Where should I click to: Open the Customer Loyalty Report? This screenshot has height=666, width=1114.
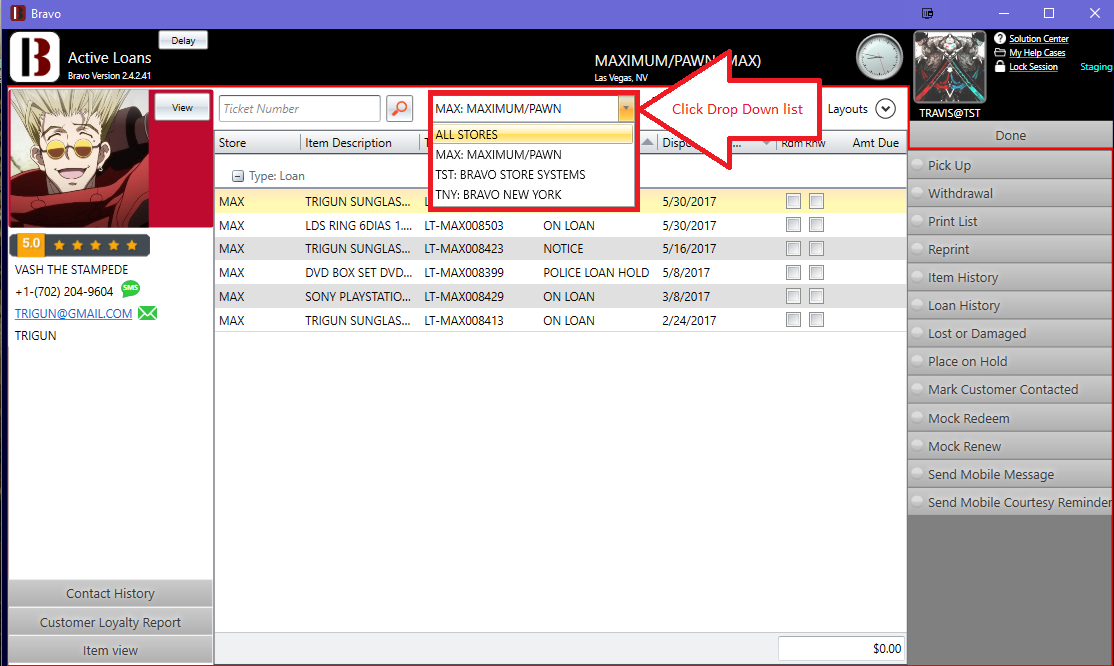click(110, 622)
